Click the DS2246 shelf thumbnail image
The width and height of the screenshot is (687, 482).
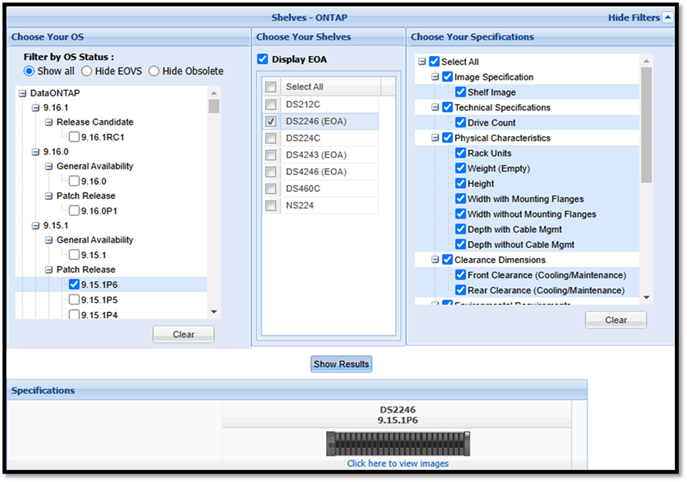(x=398, y=444)
